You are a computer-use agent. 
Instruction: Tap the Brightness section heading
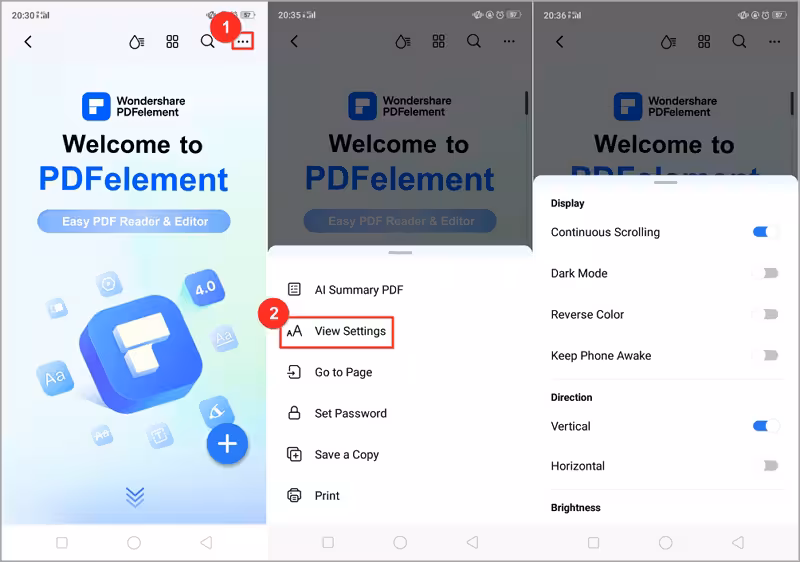pos(576,507)
